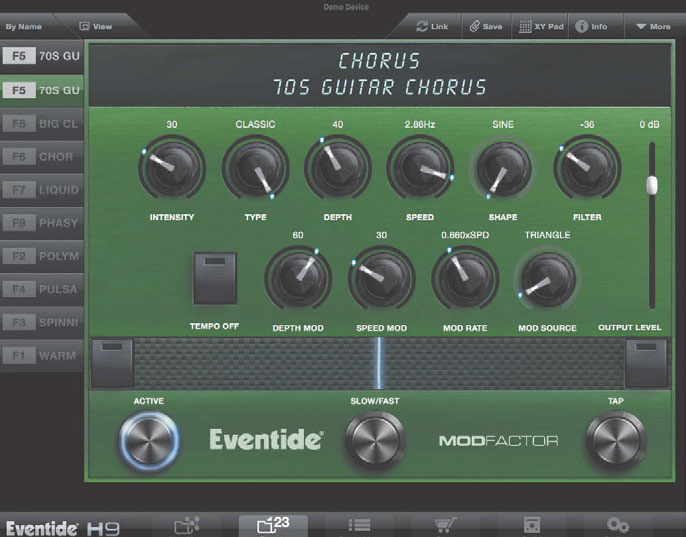This screenshot has height=537, width=686.
Task: Open the pedals connection tab in bottom bar
Action: click(x=187, y=525)
